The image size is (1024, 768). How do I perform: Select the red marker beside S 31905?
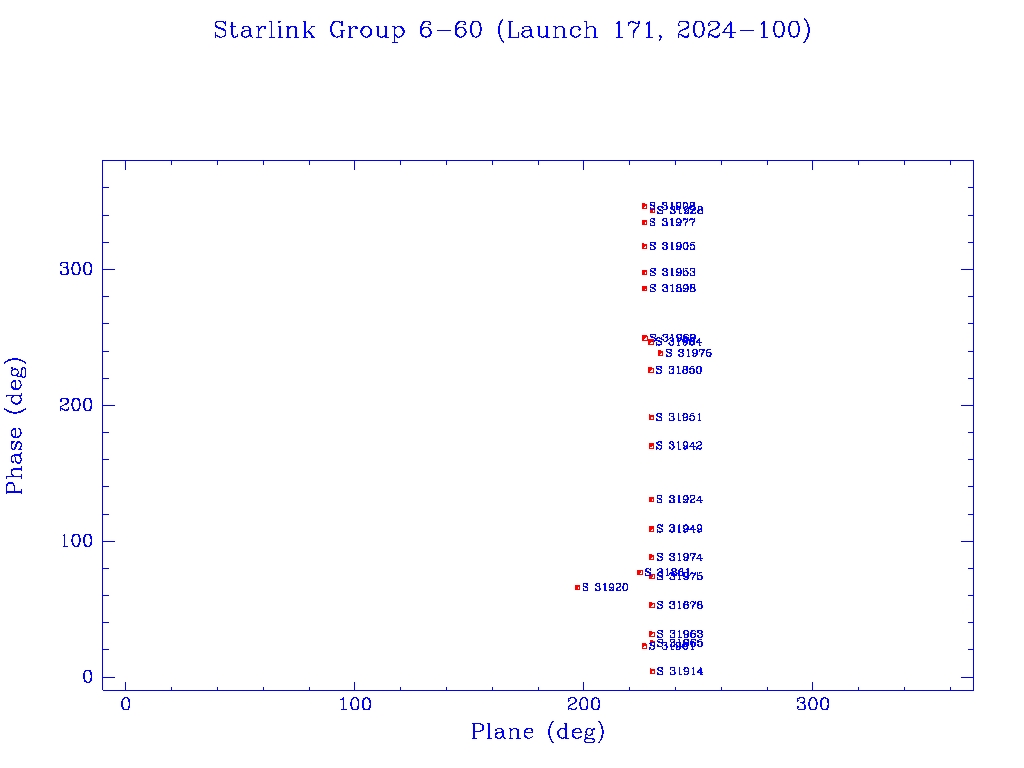pyautogui.click(x=645, y=246)
